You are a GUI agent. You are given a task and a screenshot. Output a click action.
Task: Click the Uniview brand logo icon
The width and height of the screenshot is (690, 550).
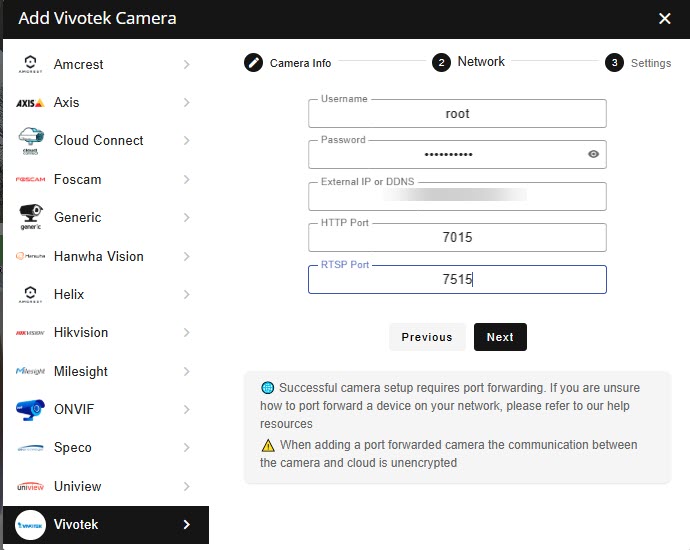30,487
